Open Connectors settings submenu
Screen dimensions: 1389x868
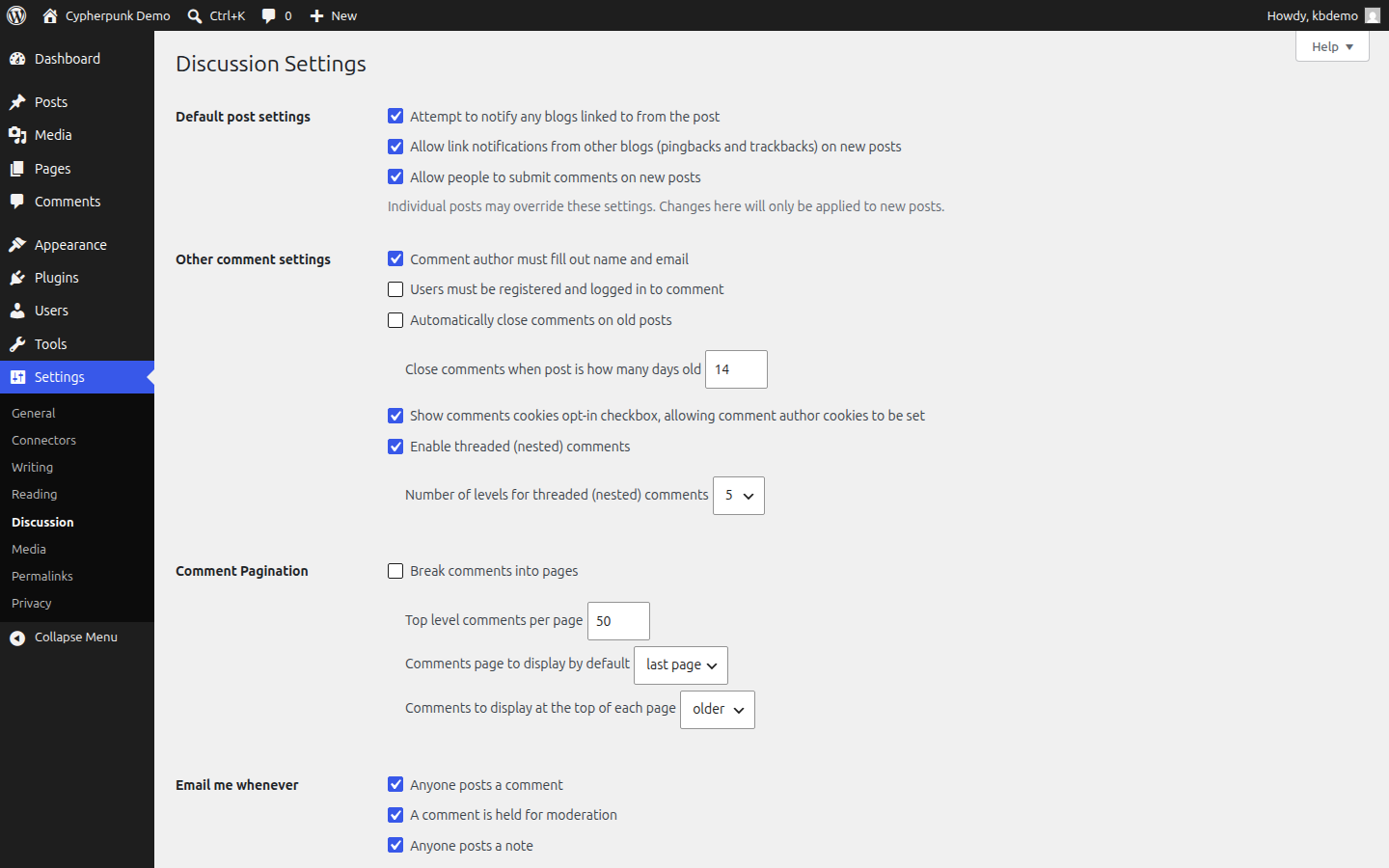click(43, 440)
